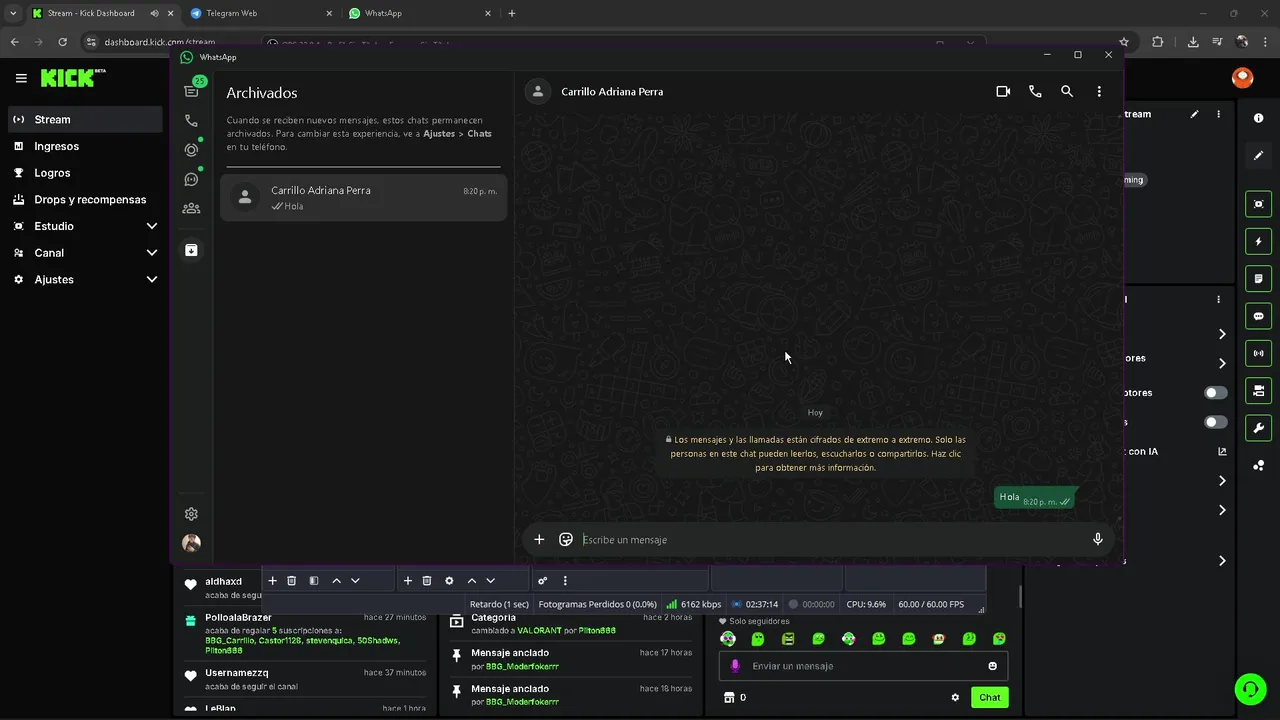Open archived chat Carrillo Adriana Perra
The width and height of the screenshot is (1280, 720).
(363, 197)
